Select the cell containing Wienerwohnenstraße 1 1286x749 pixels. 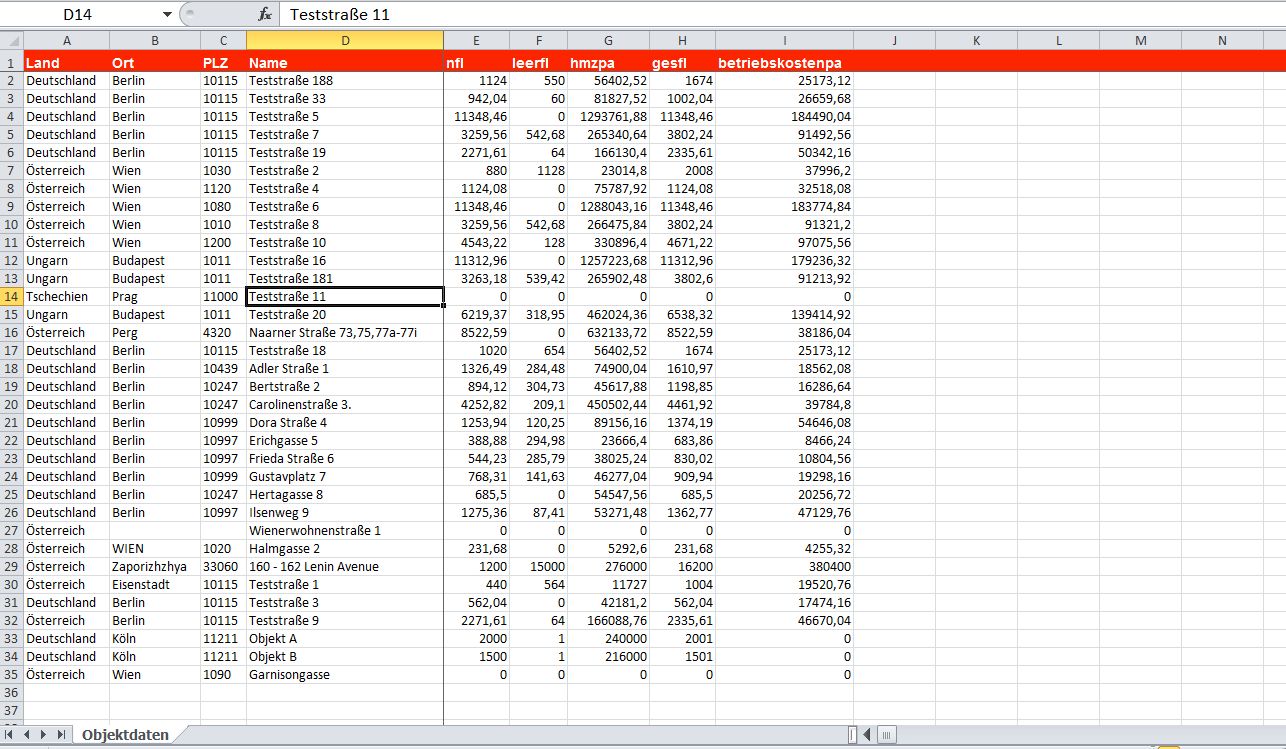point(315,531)
